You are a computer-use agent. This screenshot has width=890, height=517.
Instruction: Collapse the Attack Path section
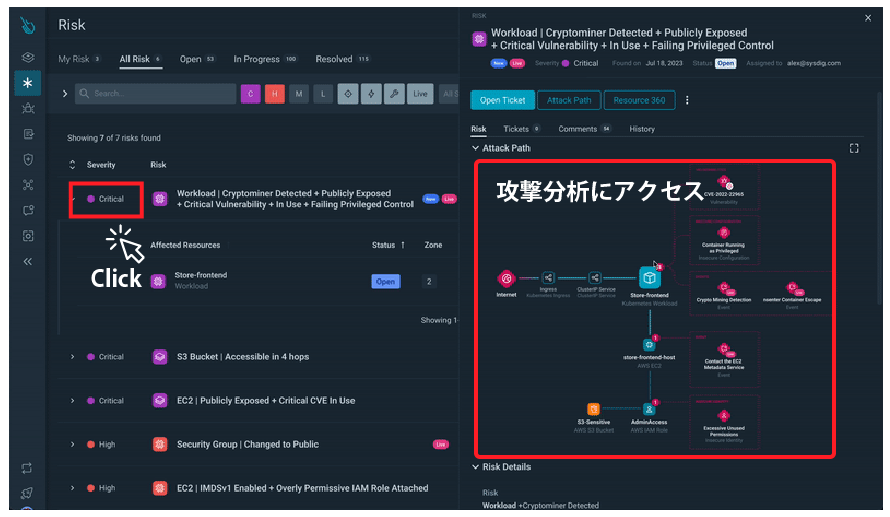coord(476,148)
